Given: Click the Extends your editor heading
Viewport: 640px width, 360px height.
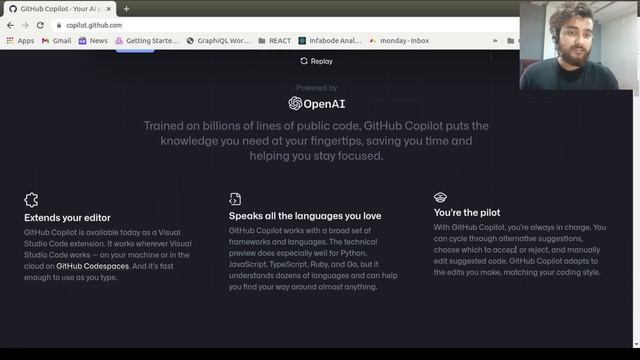Looking at the screenshot, I should pos(67,218).
